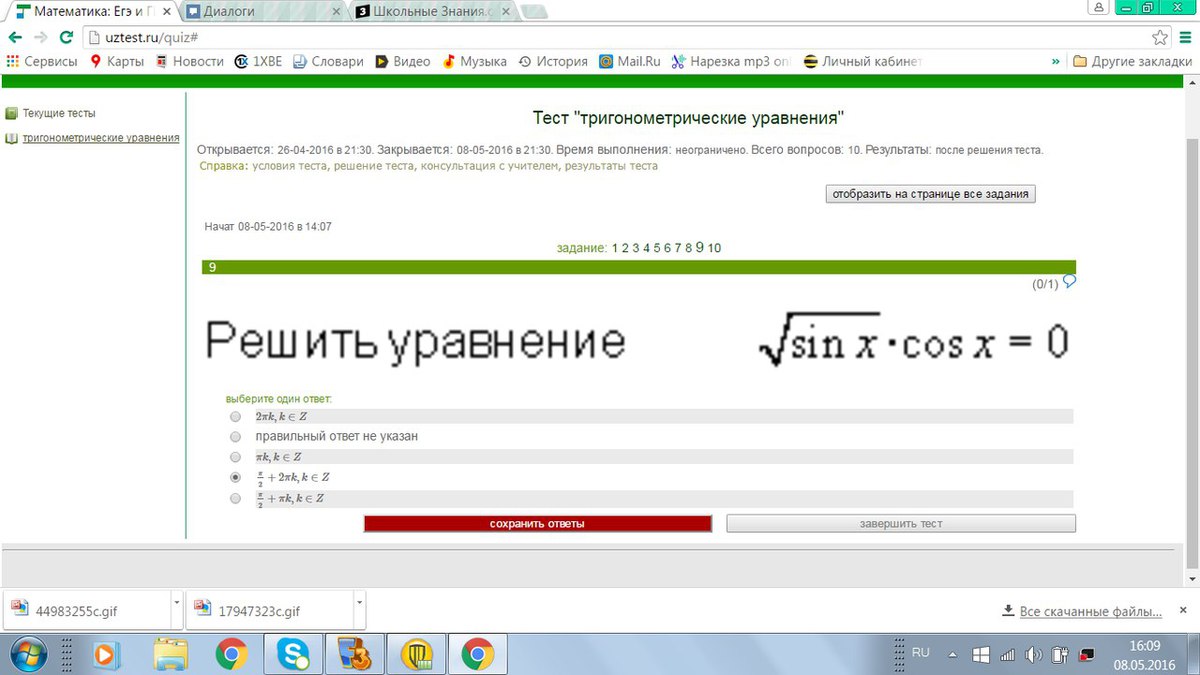Image resolution: width=1200 pixels, height=675 pixels.
Task: Open the Личный кабинет bookmark
Action: coord(863,61)
